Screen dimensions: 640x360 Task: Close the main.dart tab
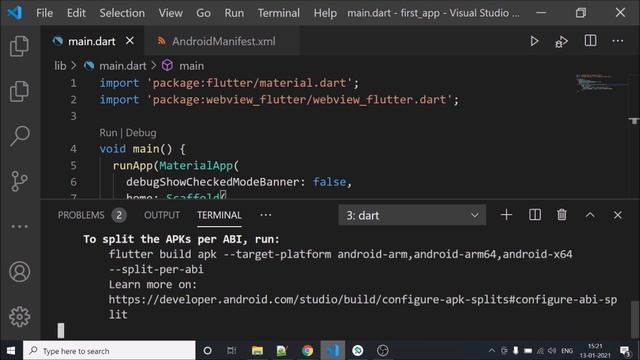[x=130, y=41]
